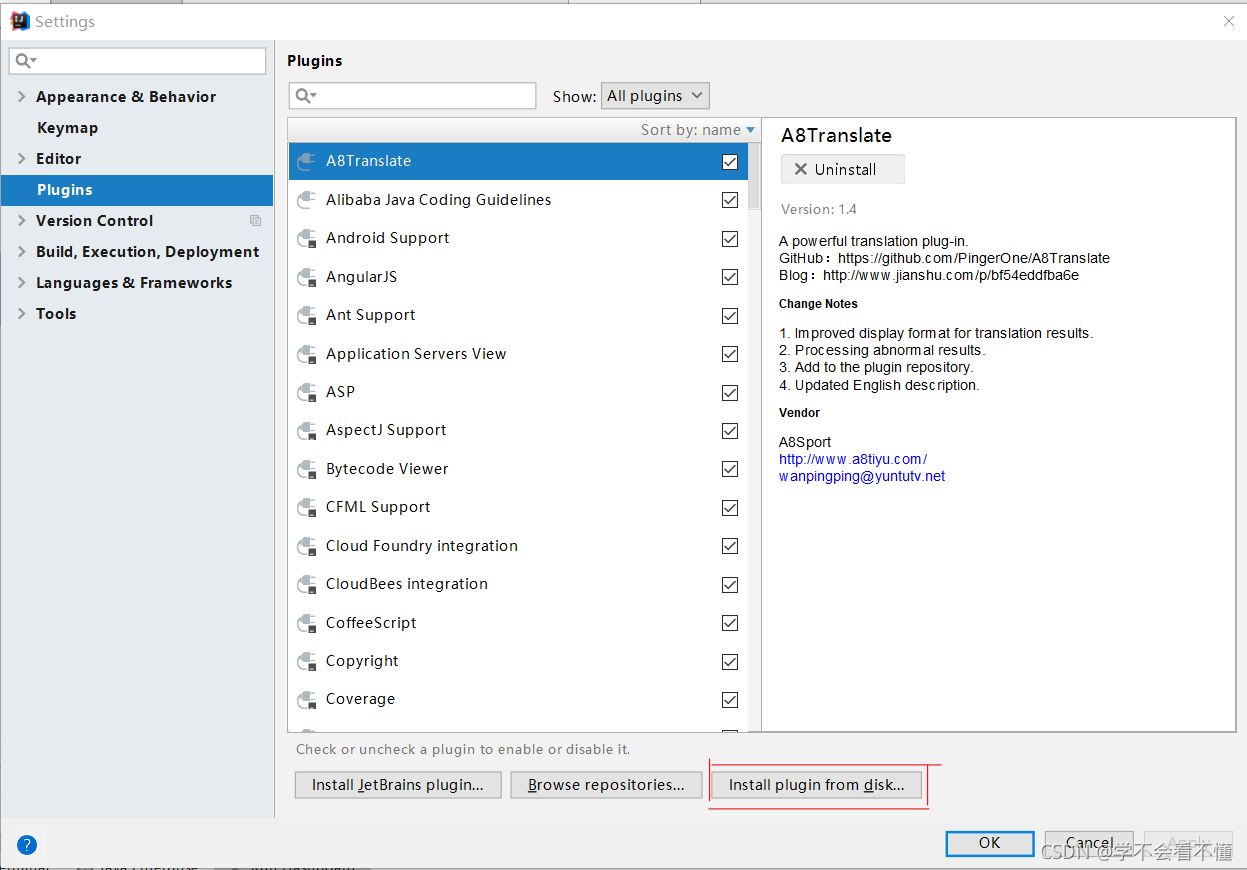Open the Version Control settings page
This screenshot has width=1247, height=870.
pyautogui.click(x=94, y=221)
